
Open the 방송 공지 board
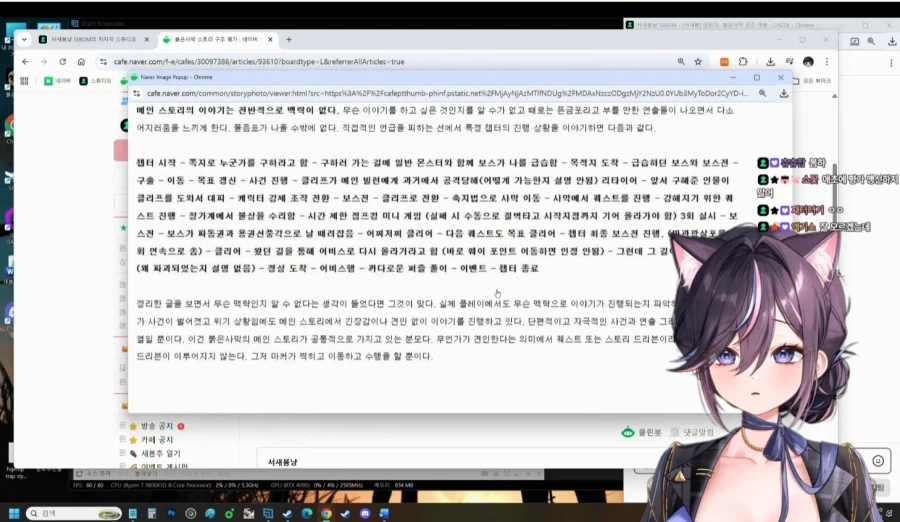pos(157,426)
